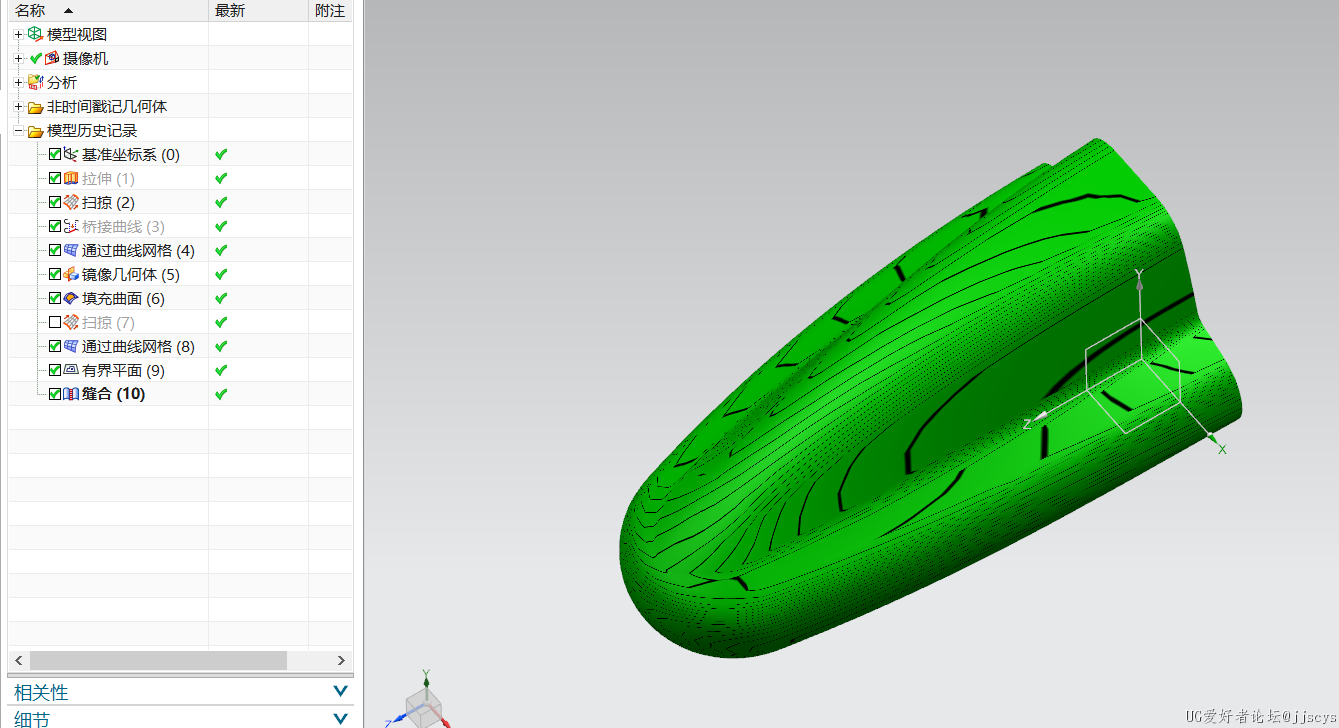1339x728 pixels.
Task: Click the X axis arrowhead of the datum
Action: pos(1213,439)
